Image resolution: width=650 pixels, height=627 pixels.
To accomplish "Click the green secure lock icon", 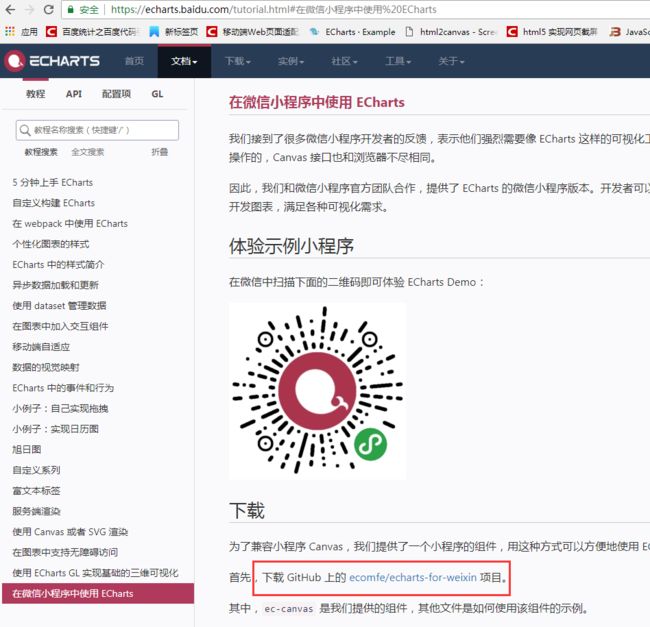I will tap(70, 10).
